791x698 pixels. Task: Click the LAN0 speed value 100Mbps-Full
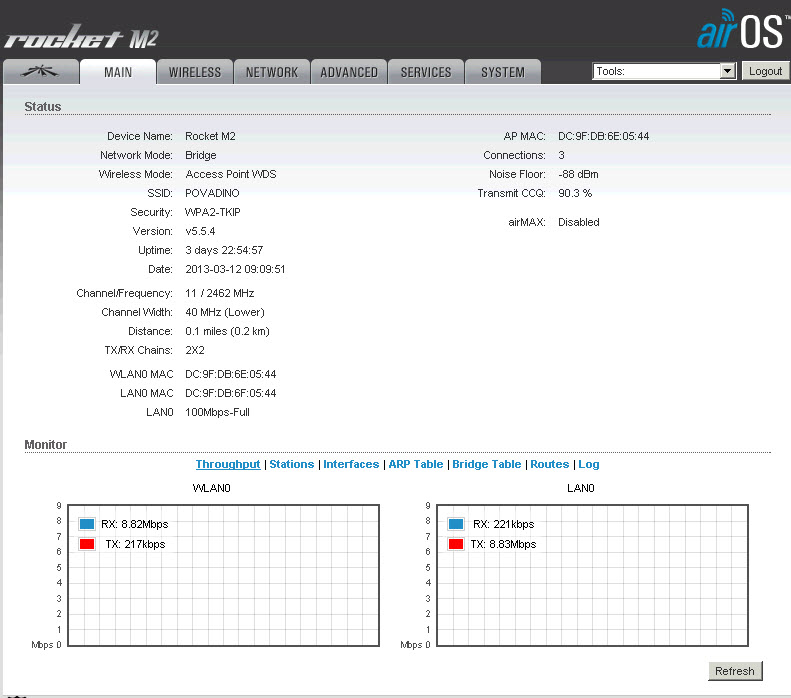[x=217, y=412]
